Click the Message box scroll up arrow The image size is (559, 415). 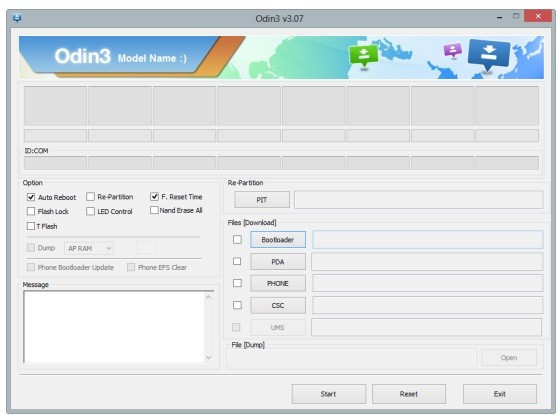coord(209,297)
